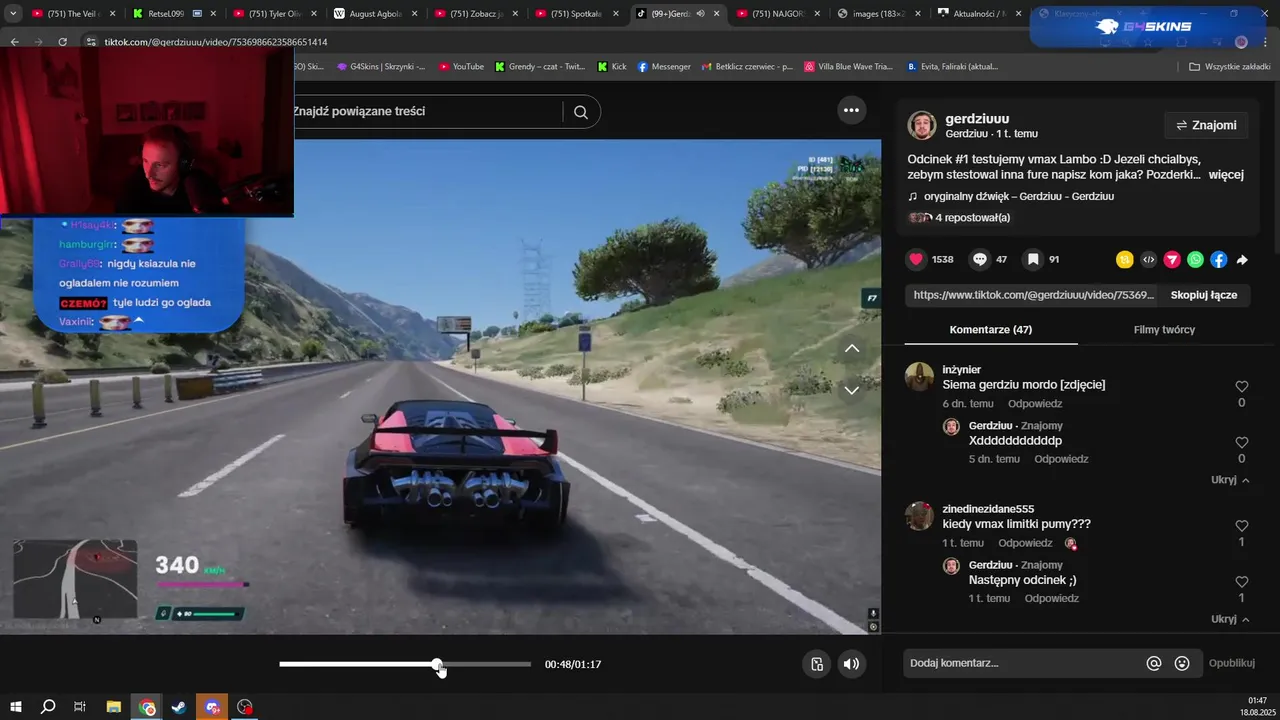
Task: Like the video with the heart icon
Action: point(916,259)
